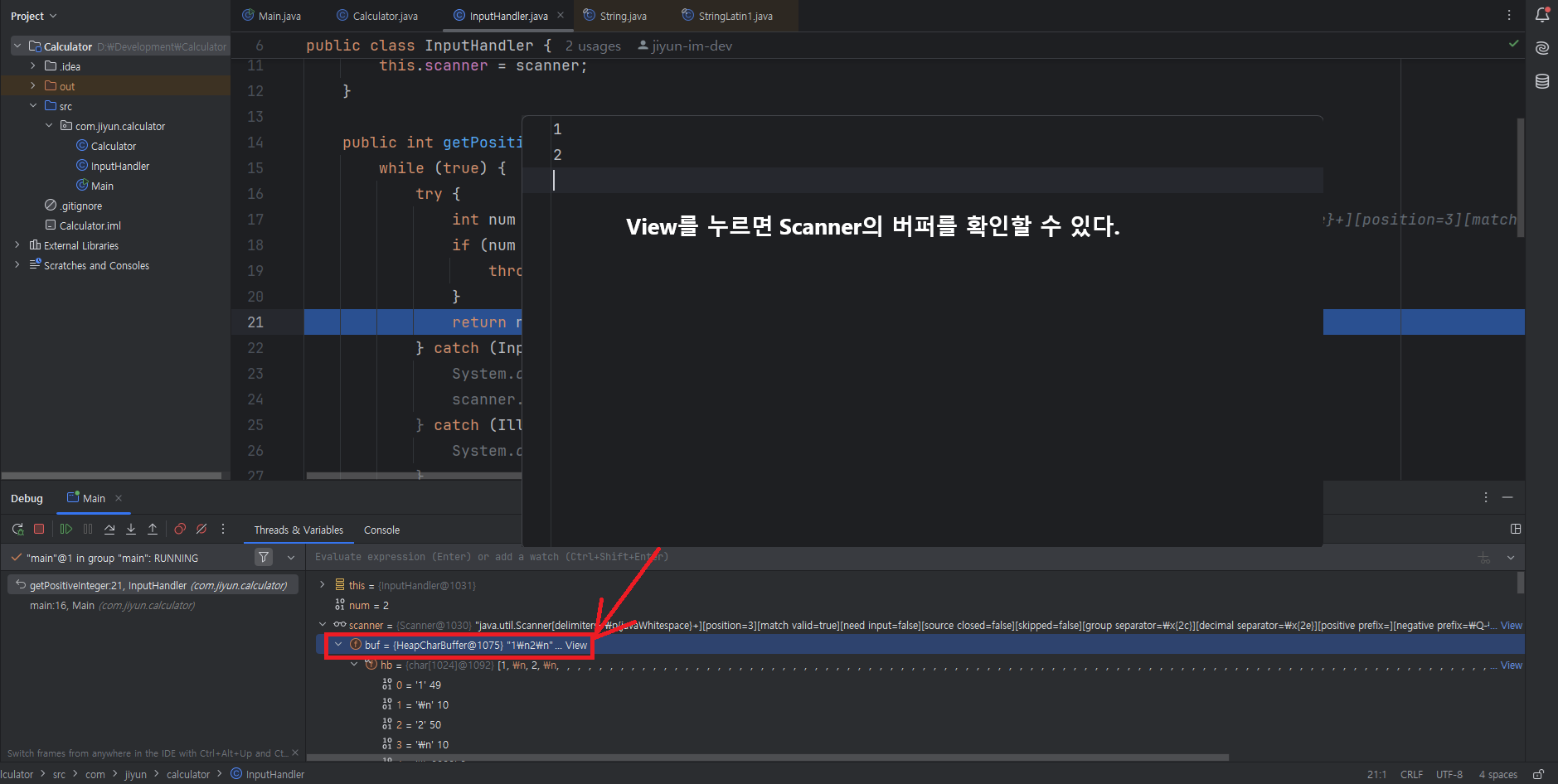Step out of the current method
This screenshot has height=784, width=1558.
[153, 529]
